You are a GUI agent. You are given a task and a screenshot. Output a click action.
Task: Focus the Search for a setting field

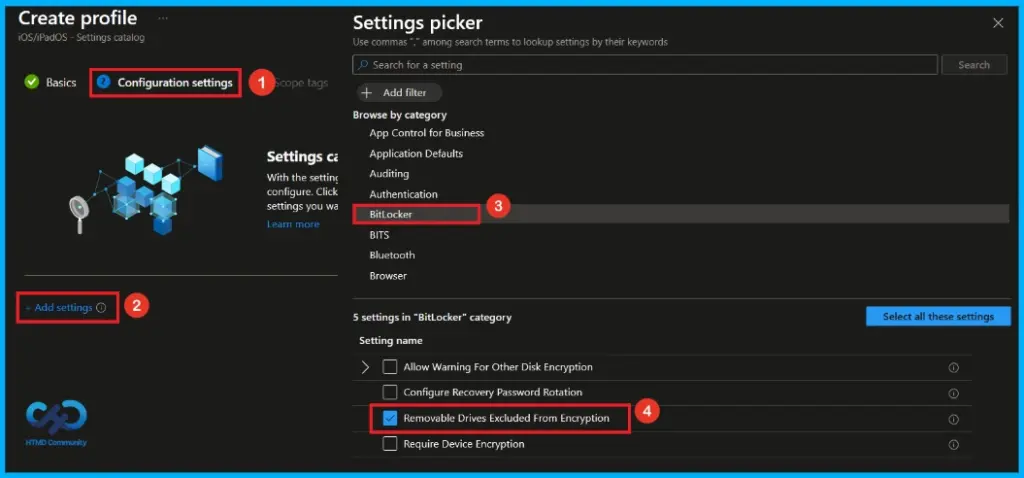point(645,65)
